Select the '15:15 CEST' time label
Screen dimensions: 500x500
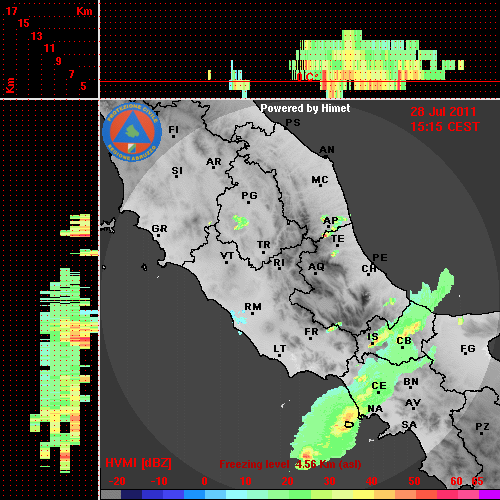(x=445, y=127)
